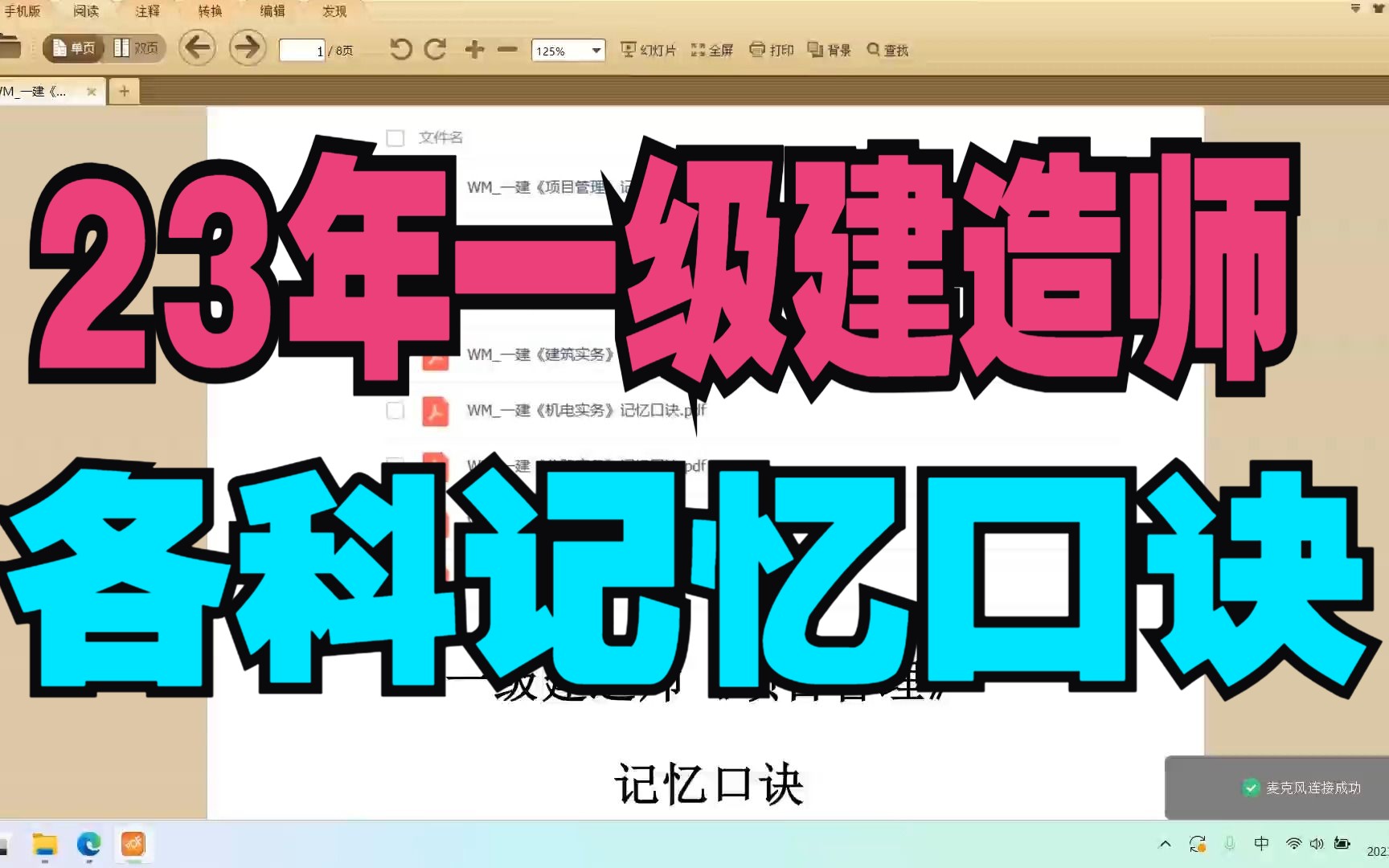Close the WM_一建 document tab
The image size is (1389, 868).
point(92,92)
